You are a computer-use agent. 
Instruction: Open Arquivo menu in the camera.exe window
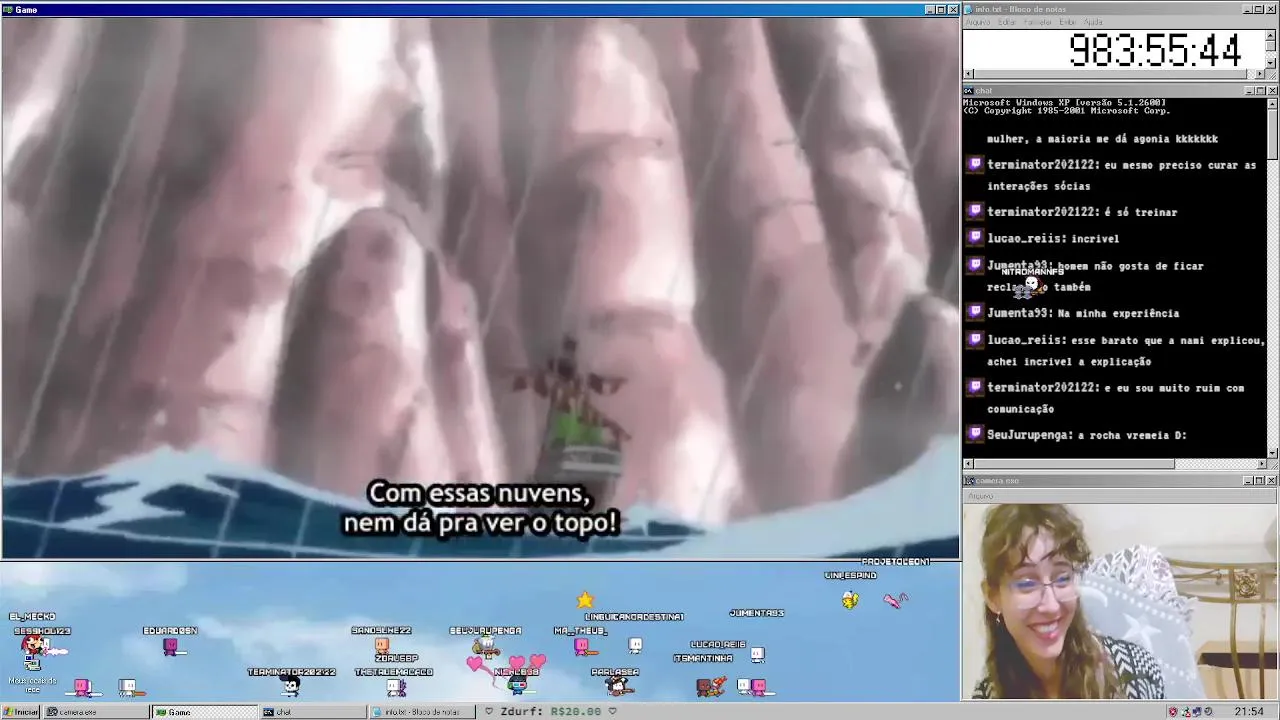[981, 496]
